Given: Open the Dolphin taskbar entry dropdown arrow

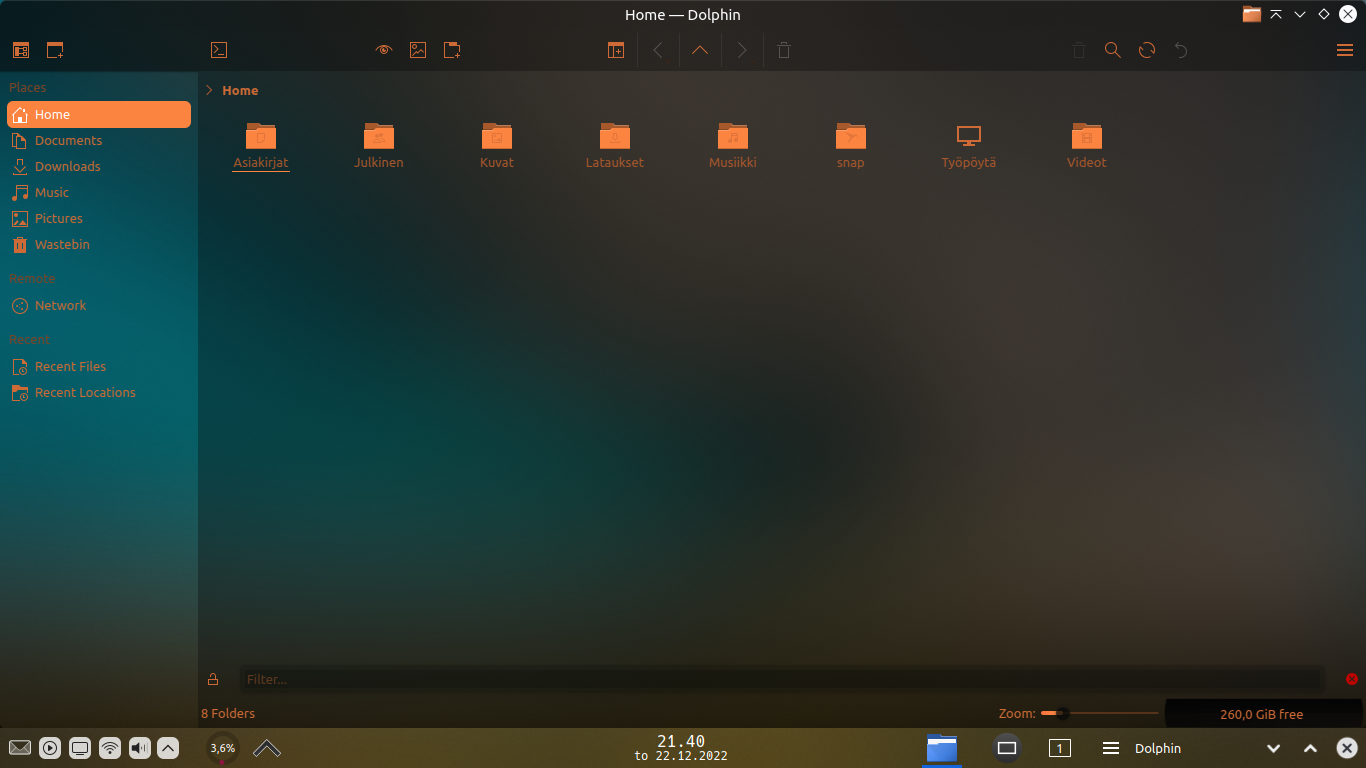Looking at the screenshot, I should coord(1274,747).
